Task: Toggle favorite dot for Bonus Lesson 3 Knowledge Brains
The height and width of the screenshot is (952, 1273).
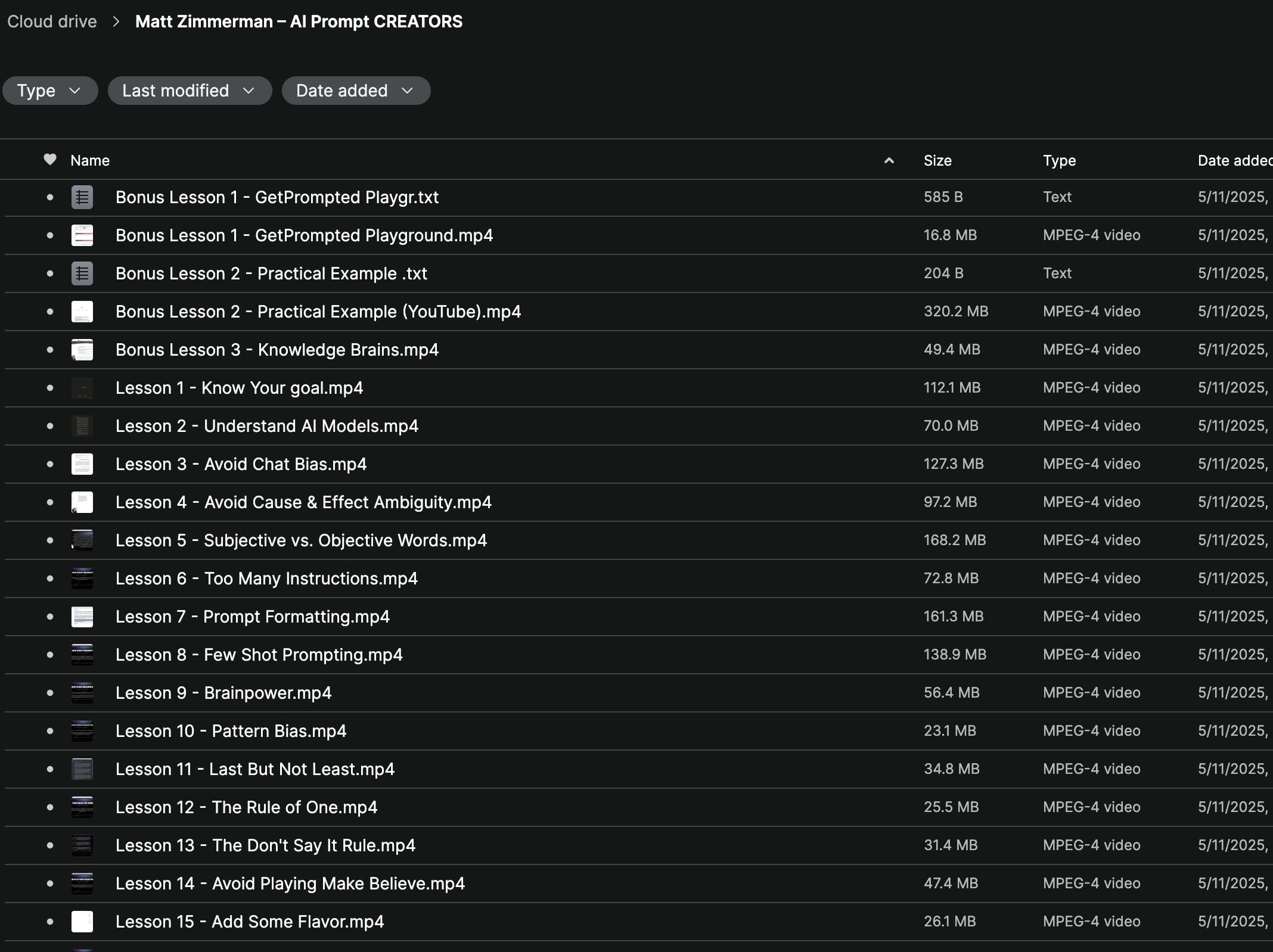Action: click(x=50, y=350)
